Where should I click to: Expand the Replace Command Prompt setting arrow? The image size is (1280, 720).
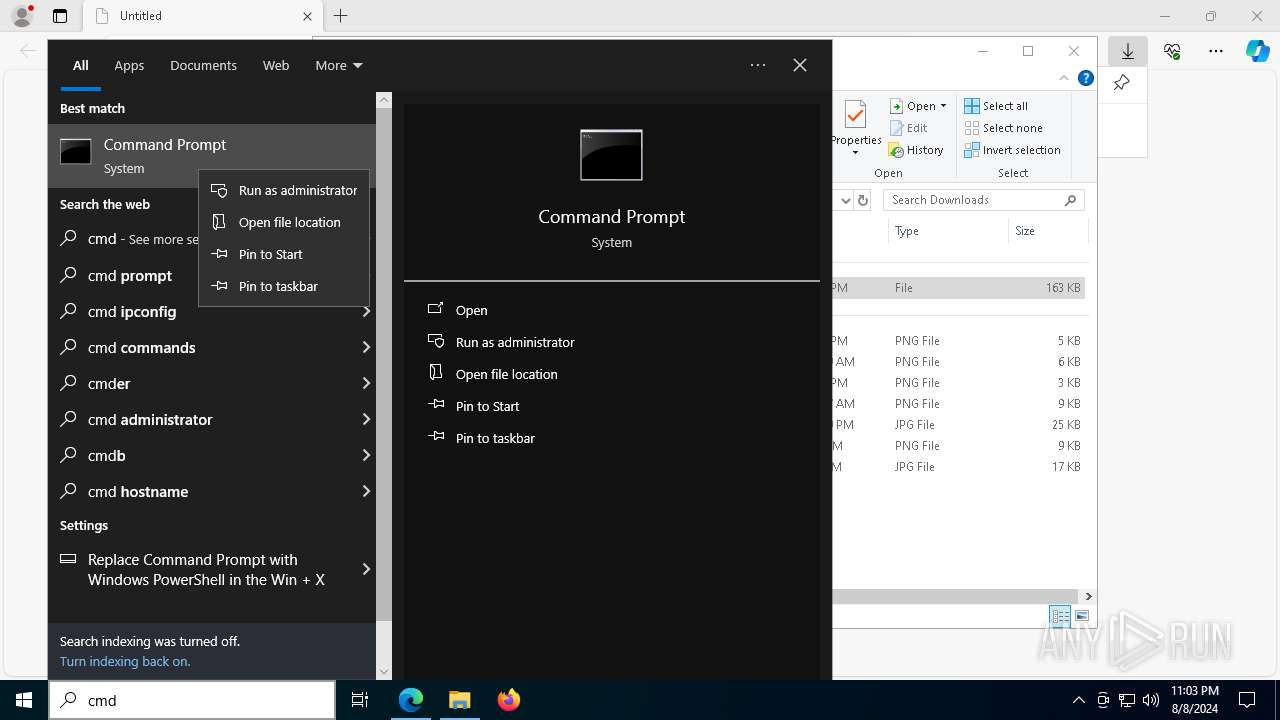pyautogui.click(x=366, y=569)
